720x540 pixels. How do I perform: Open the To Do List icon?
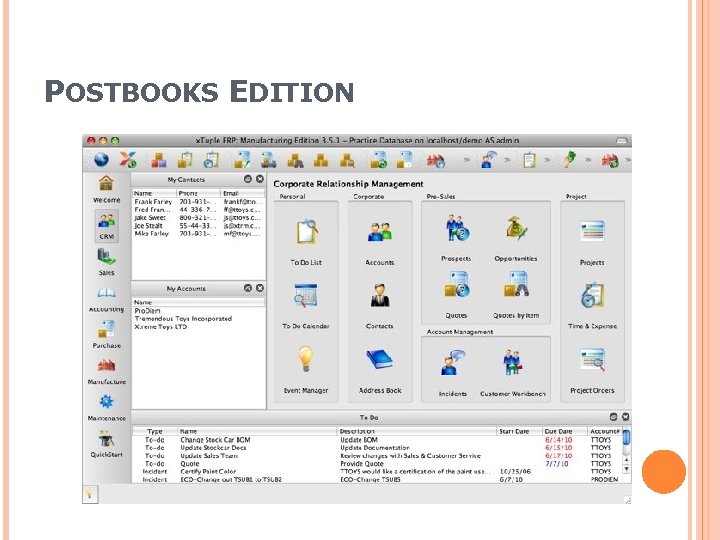[306, 231]
